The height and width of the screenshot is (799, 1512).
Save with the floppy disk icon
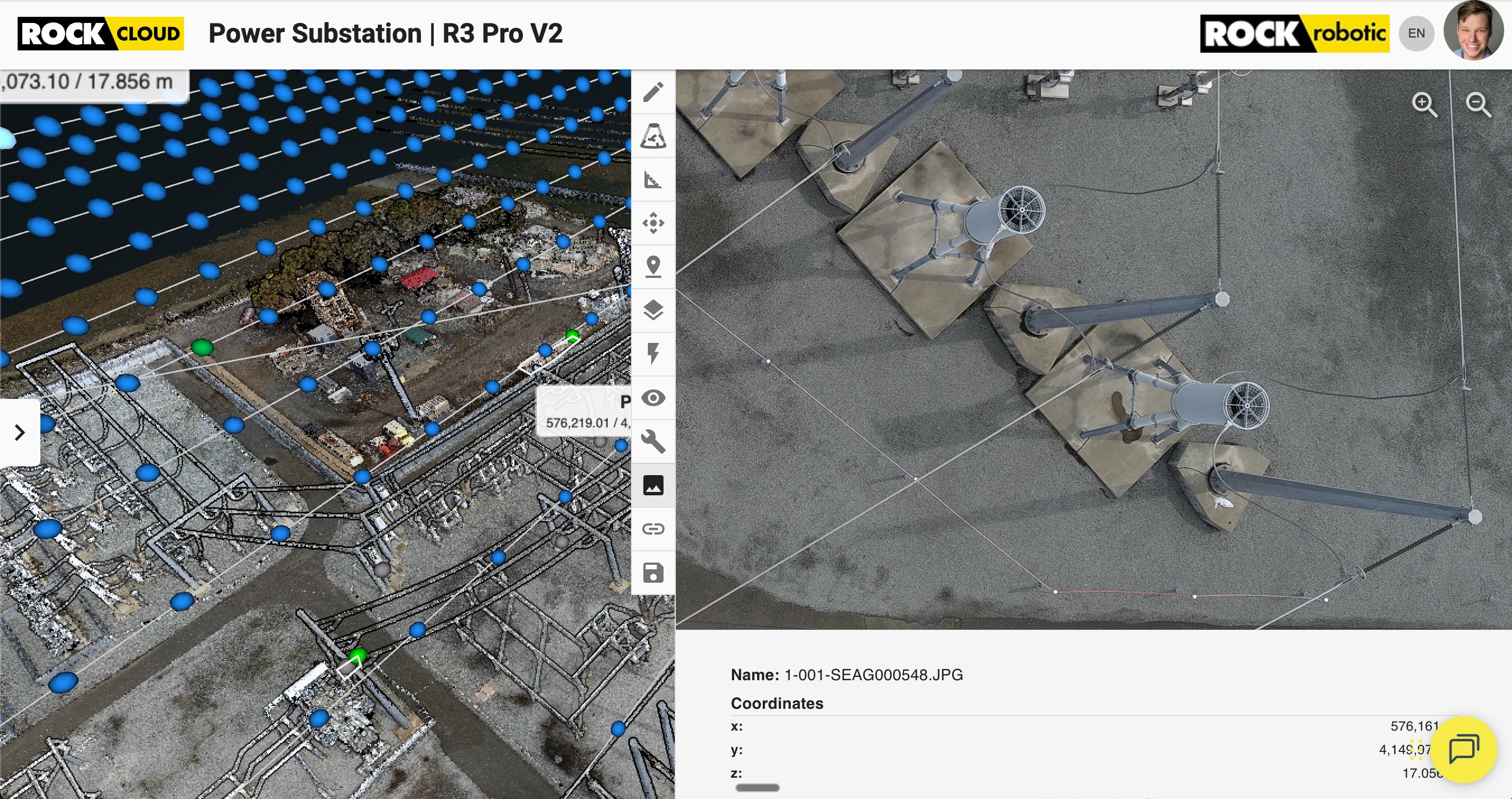653,573
